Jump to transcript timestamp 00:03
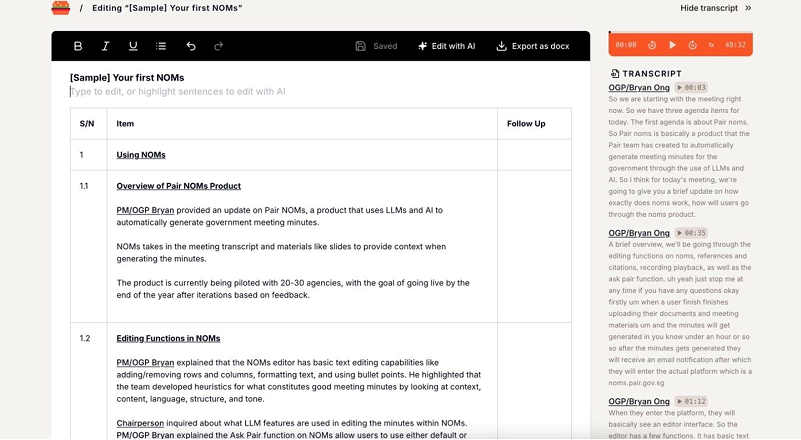Image resolution: width=801 pixels, height=440 pixels. (x=691, y=87)
